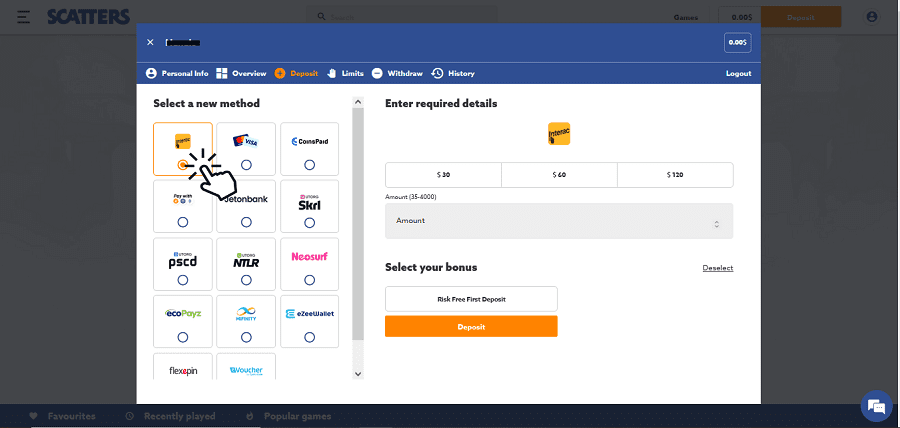Pick the $120 preset amount
The image size is (900, 428).
[x=675, y=175]
